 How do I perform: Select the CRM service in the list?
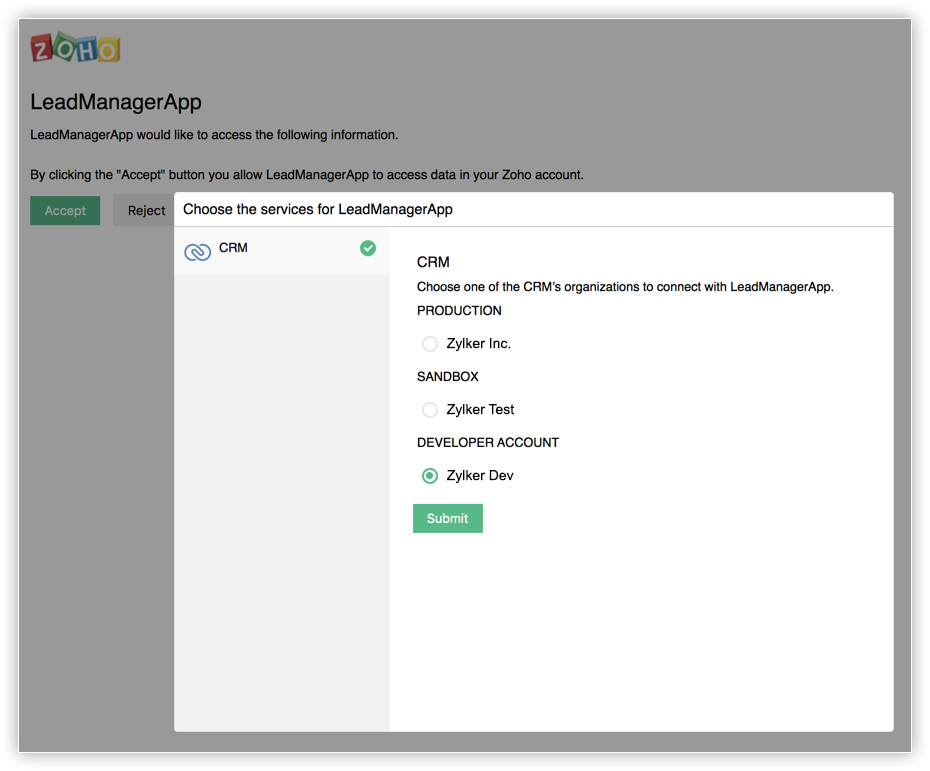282,251
